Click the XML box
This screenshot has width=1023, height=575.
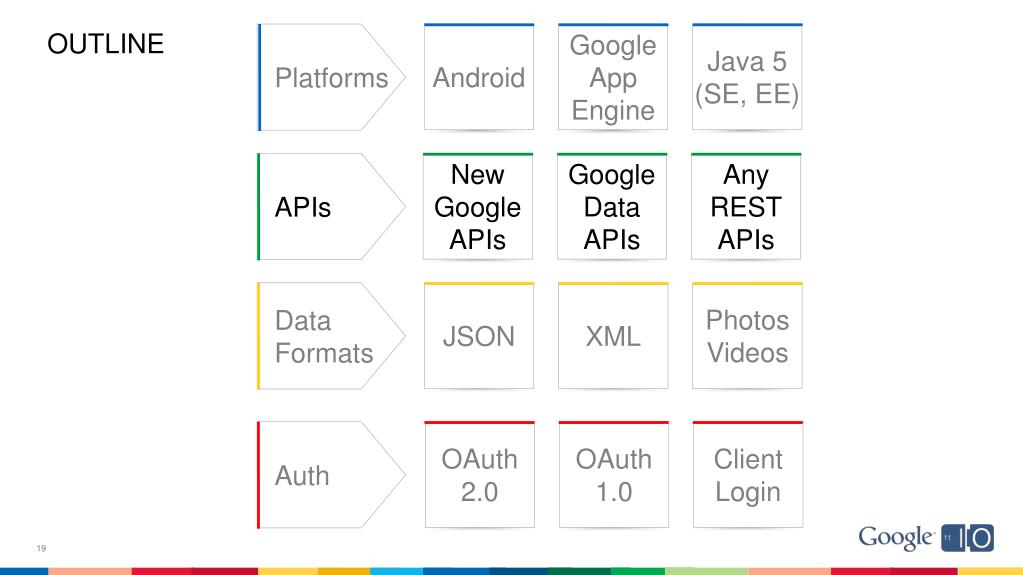coord(613,335)
